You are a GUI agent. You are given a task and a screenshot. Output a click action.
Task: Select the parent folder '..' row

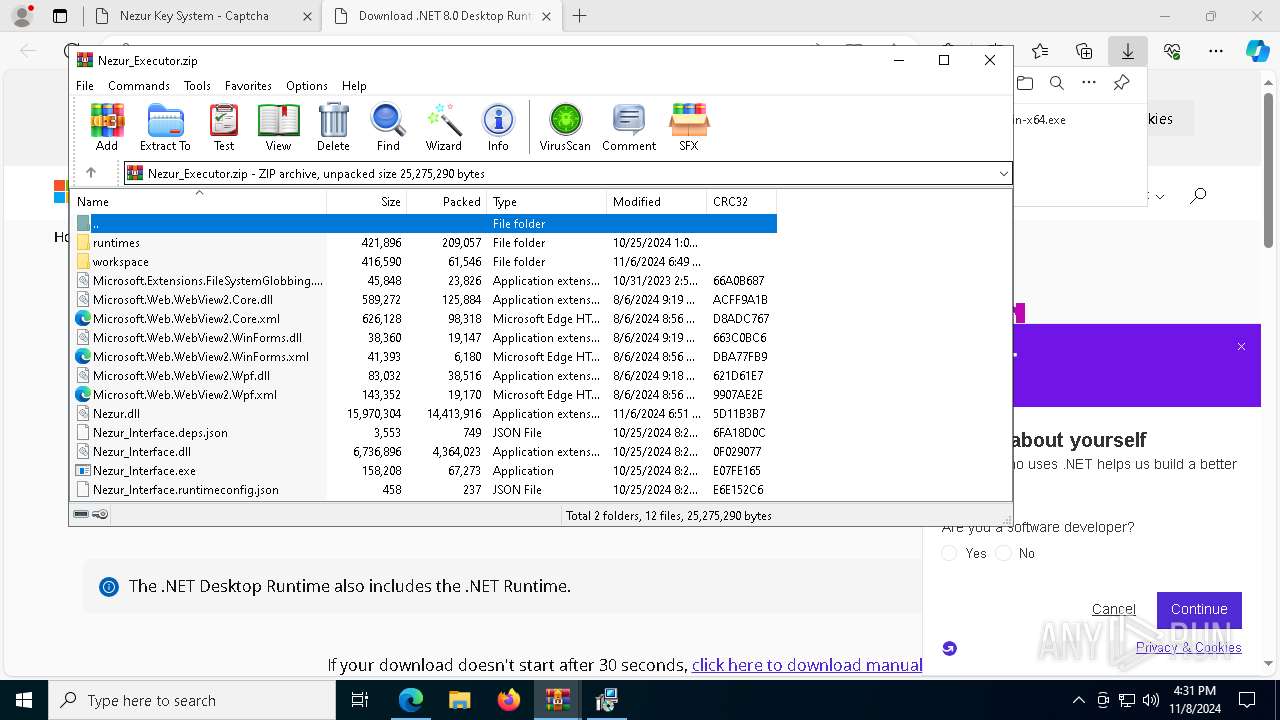coord(425,224)
